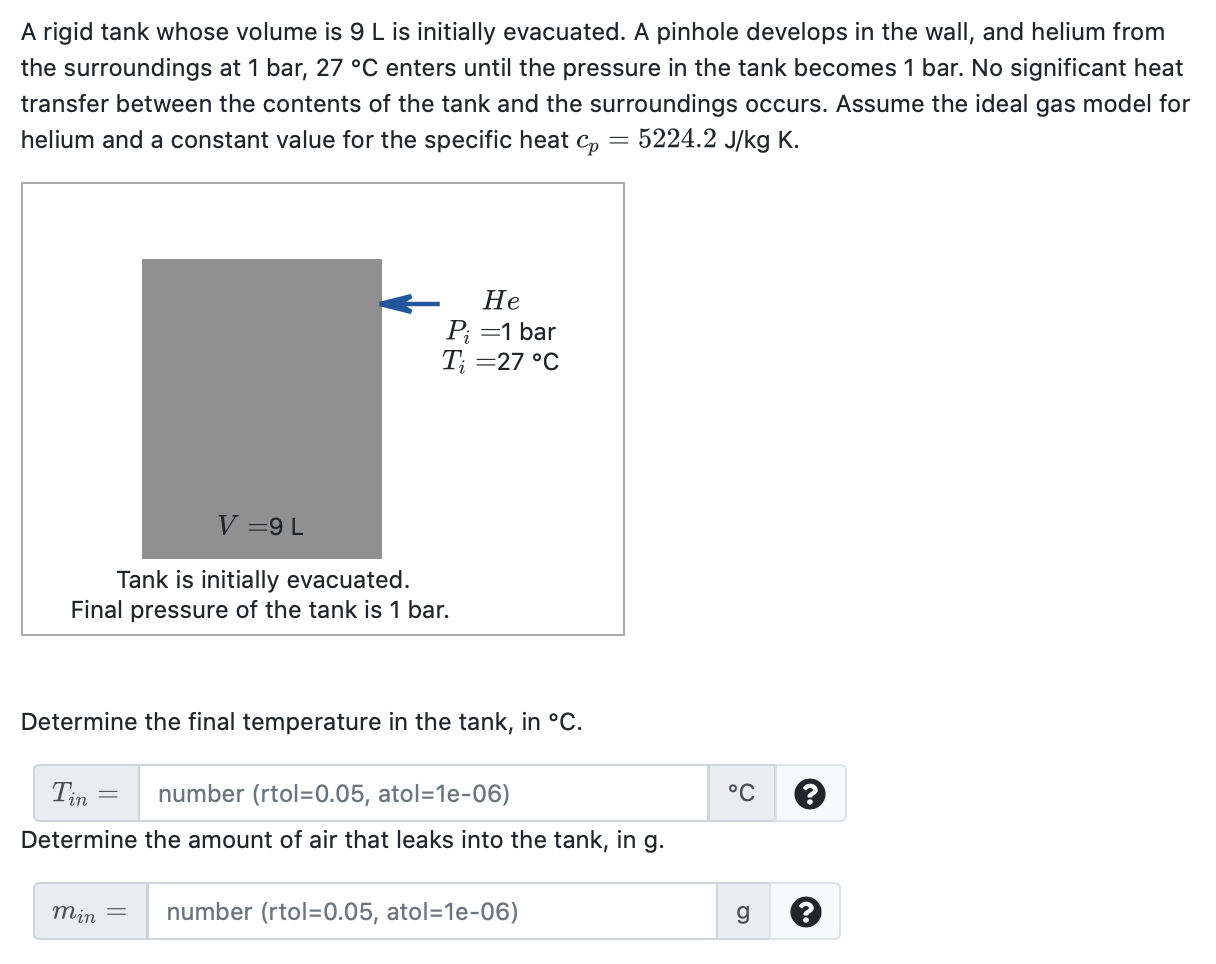Select the Tin equation label
Screen dimensions: 1216x964
click(85, 792)
